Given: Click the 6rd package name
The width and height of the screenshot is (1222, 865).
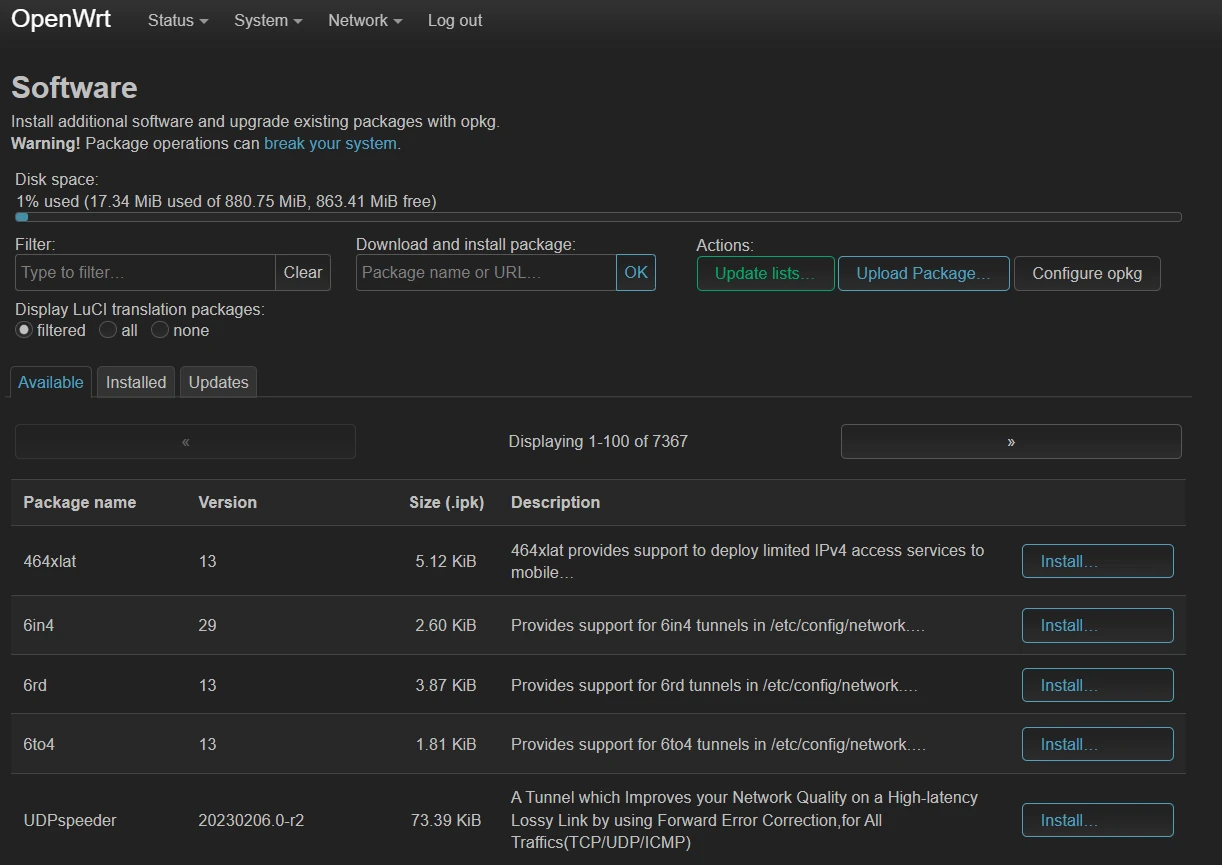Looking at the screenshot, I should click(35, 685).
